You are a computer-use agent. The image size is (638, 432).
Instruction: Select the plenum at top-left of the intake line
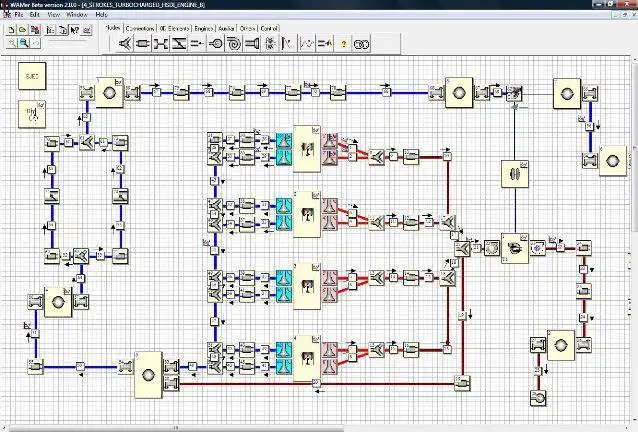pyautogui.click(x=109, y=93)
